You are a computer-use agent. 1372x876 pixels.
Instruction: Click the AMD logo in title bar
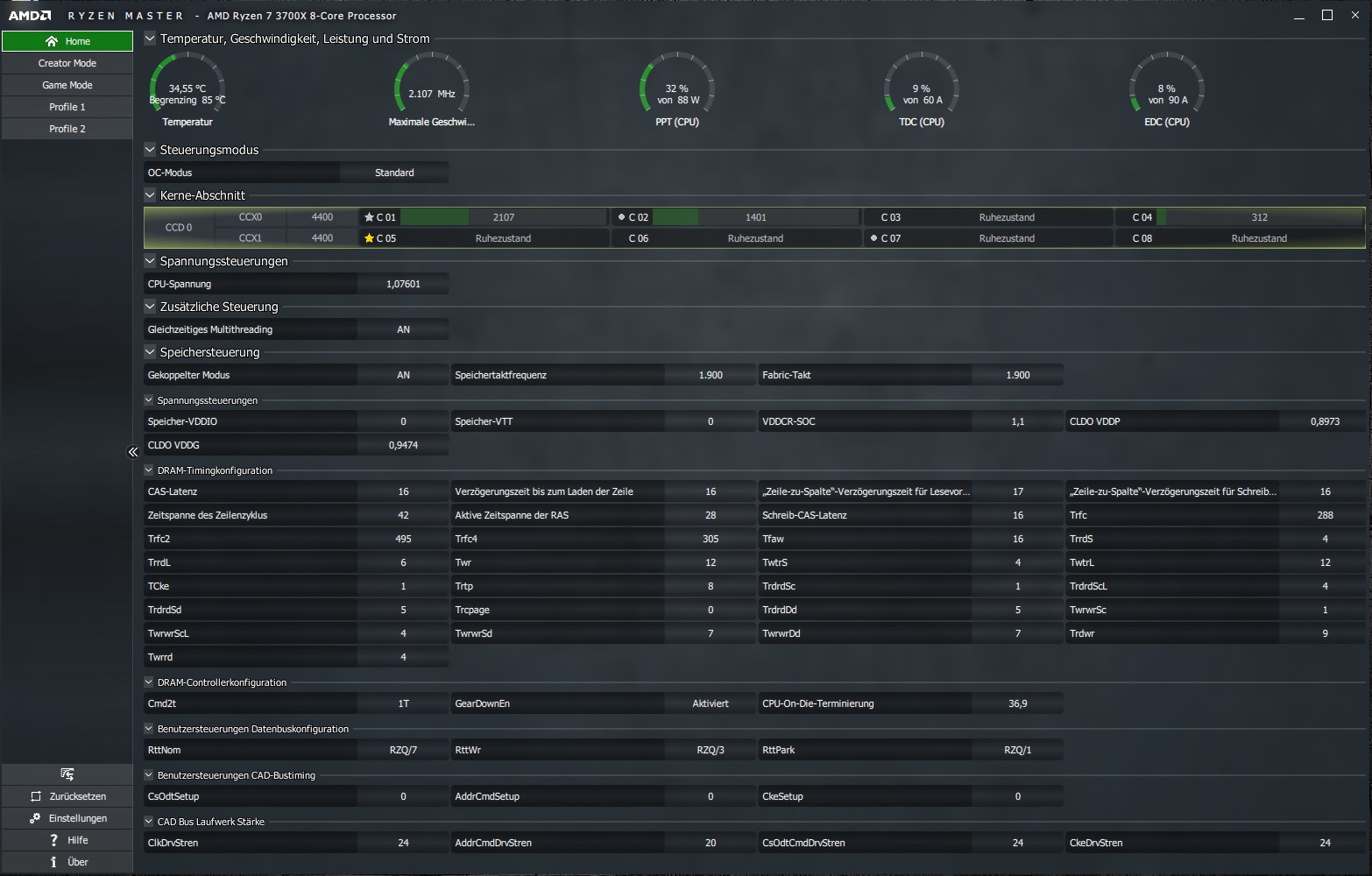pos(30,16)
